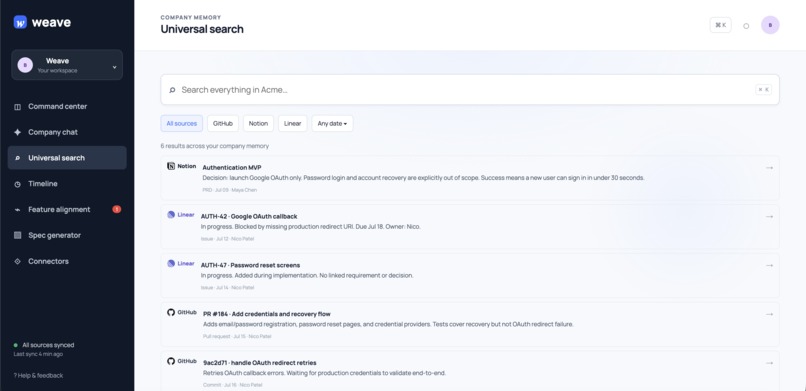Image resolution: width=806 pixels, height=391 pixels.
Task: Click the circle status icon in header
Action: point(746,26)
